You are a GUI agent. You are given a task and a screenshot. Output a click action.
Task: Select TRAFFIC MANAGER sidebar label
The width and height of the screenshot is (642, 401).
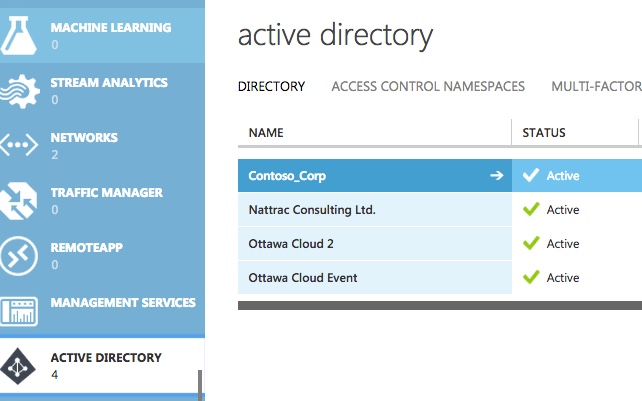[x=106, y=193]
